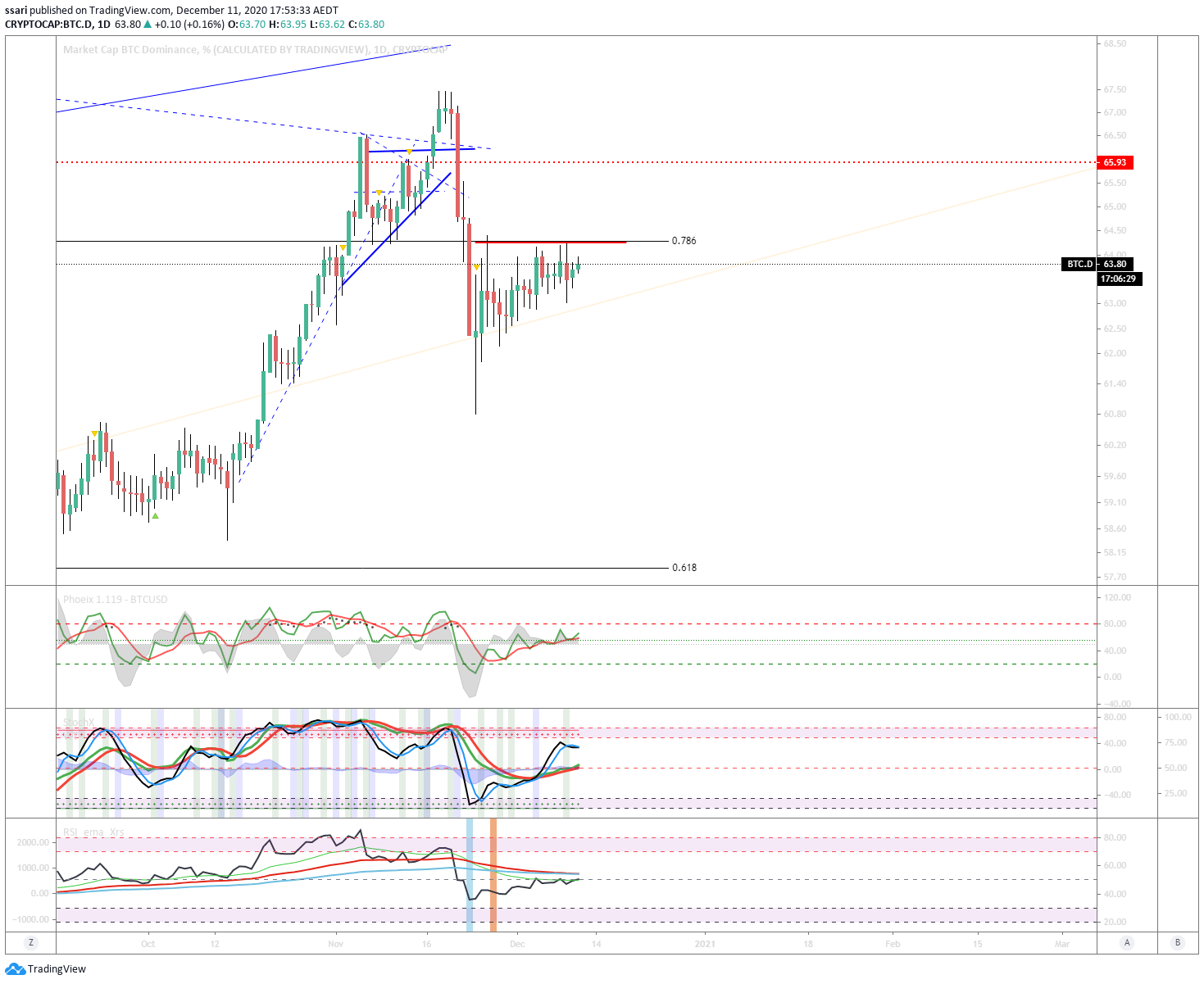Select the 0.618 Fibonacci level label
This screenshot has height=984, width=1204.
[x=684, y=568]
